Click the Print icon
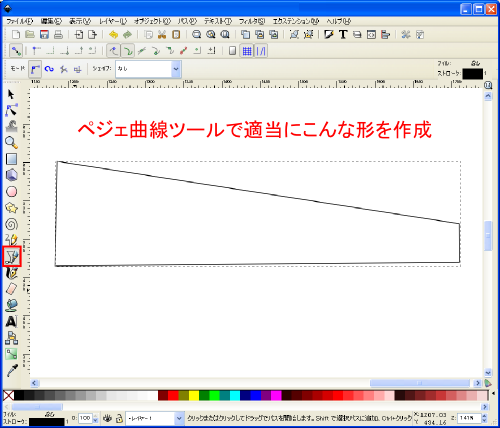The width and height of the screenshot is (500, 428). (x=58, y=34)
